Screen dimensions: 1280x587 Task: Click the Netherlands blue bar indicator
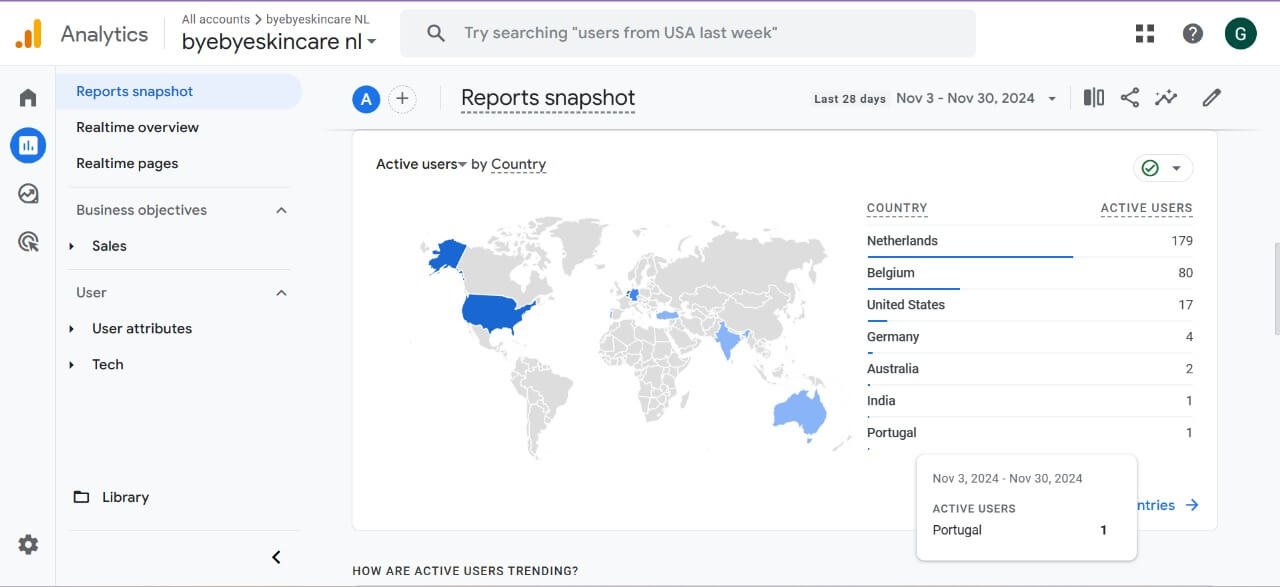pyautogui.click(x=970, y=257)
